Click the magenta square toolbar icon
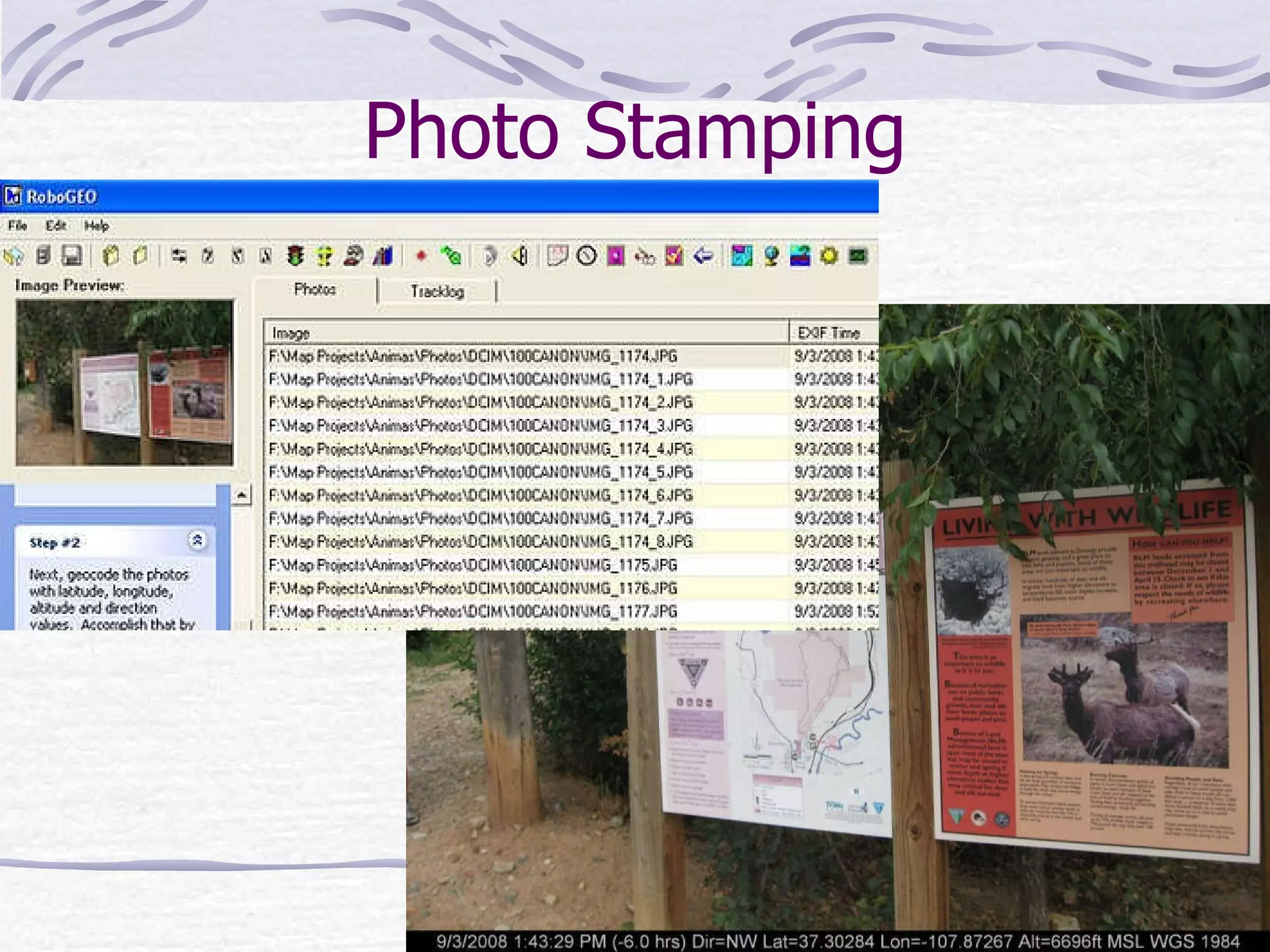The image size is (1270, 952). [615, 255]
